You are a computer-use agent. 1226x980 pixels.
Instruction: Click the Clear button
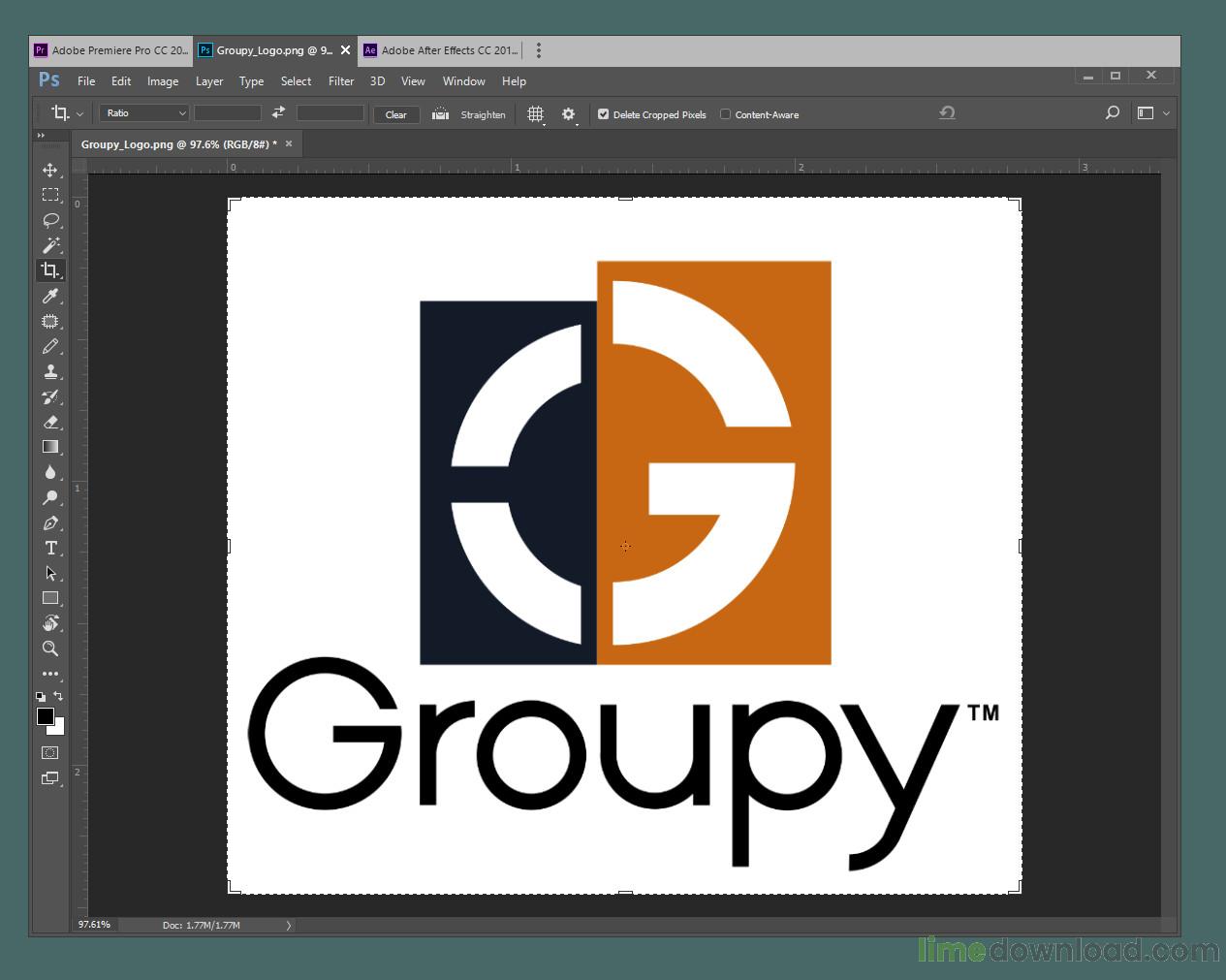(x=395, y=114)
